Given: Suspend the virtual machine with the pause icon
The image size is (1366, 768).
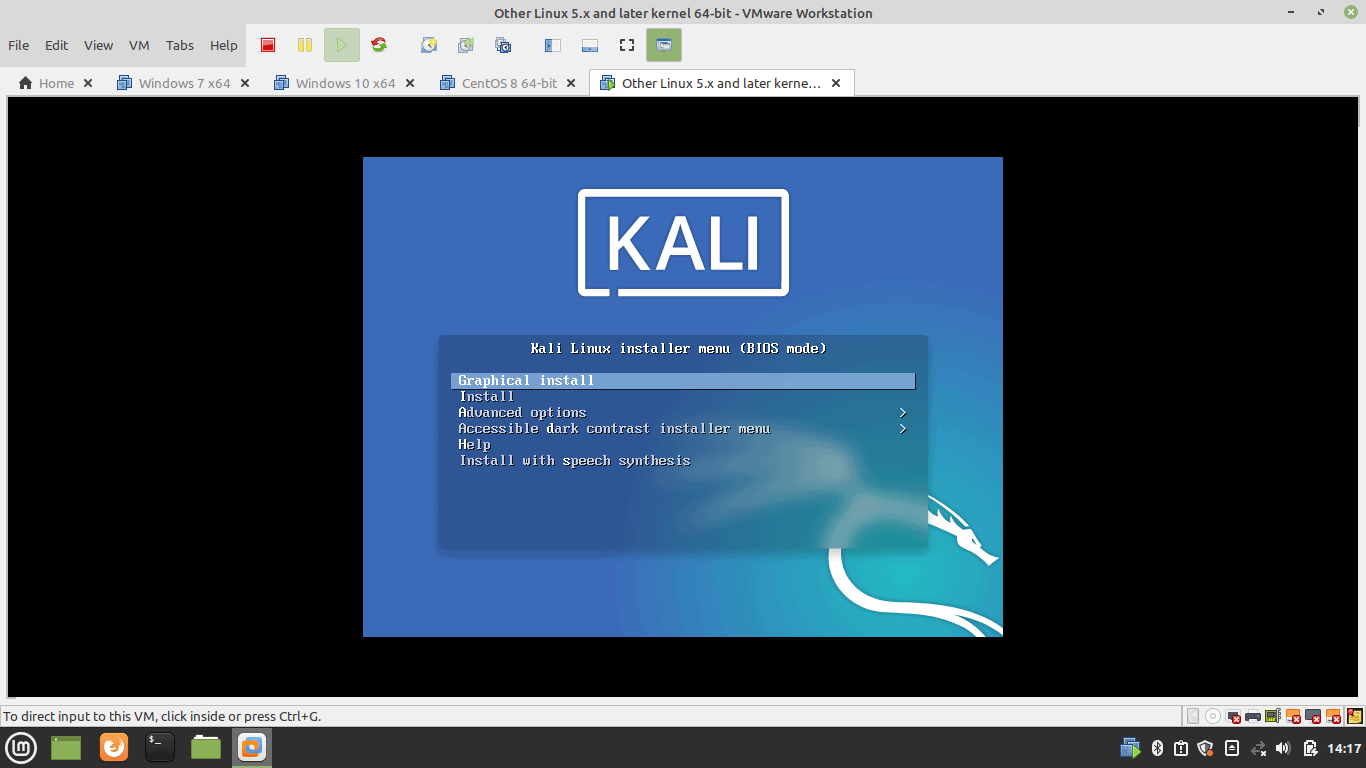Looking at the screenshot, I should coord(305,45).
